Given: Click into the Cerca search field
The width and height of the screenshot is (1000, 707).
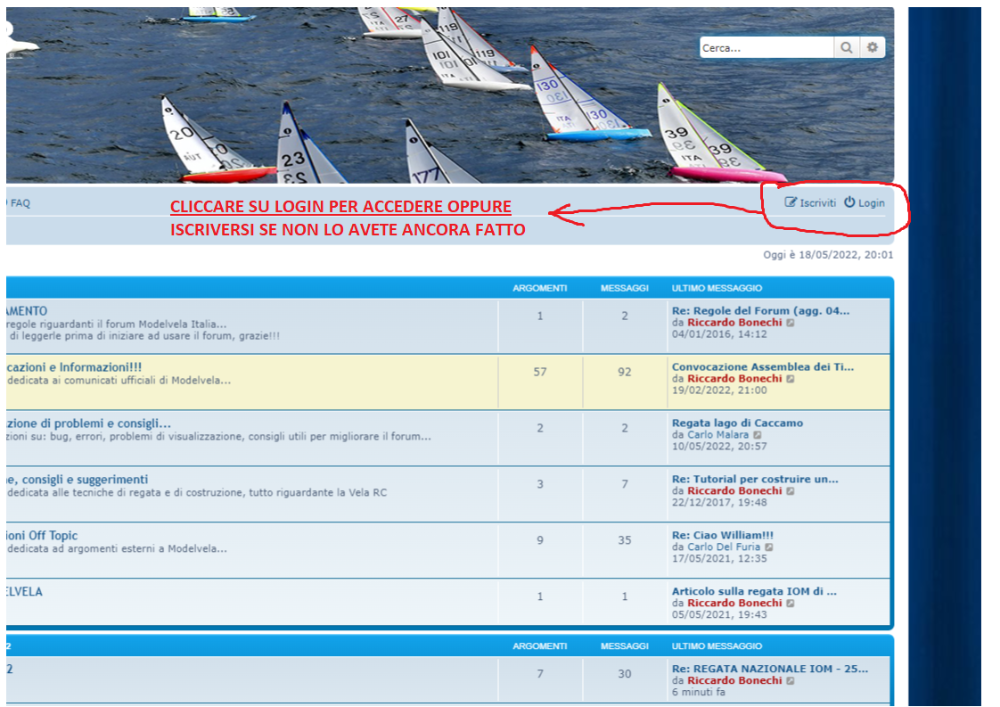Looking at the screenshot, I should coord(765,48).
